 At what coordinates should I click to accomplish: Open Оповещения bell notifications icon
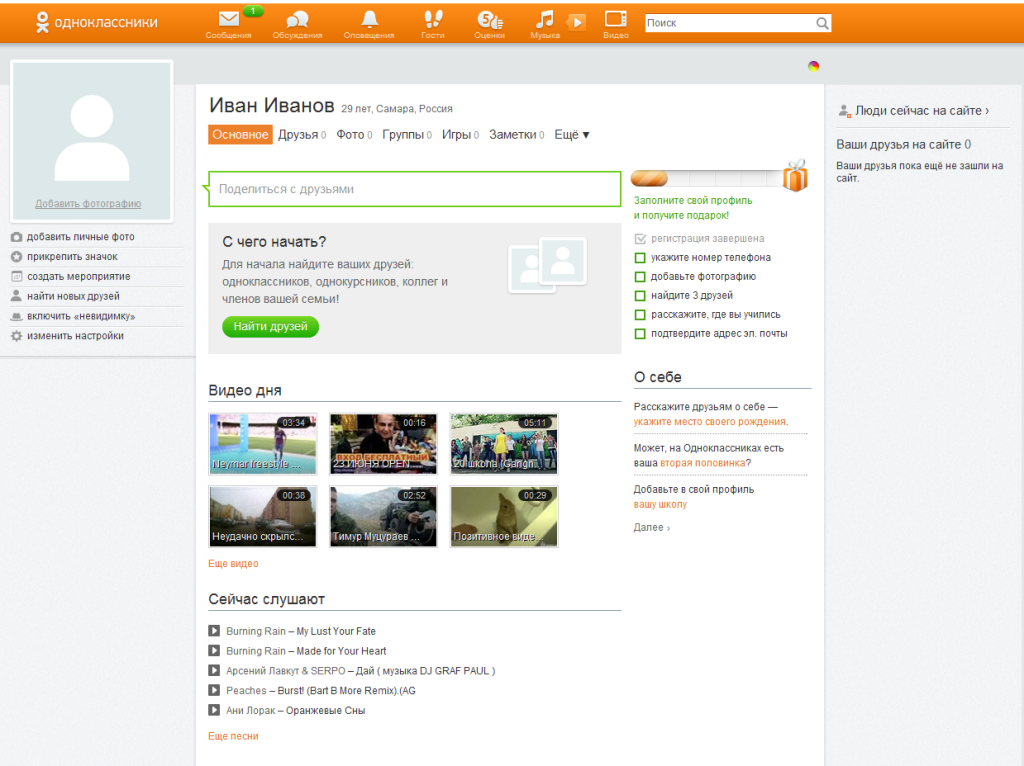(369, 19)
